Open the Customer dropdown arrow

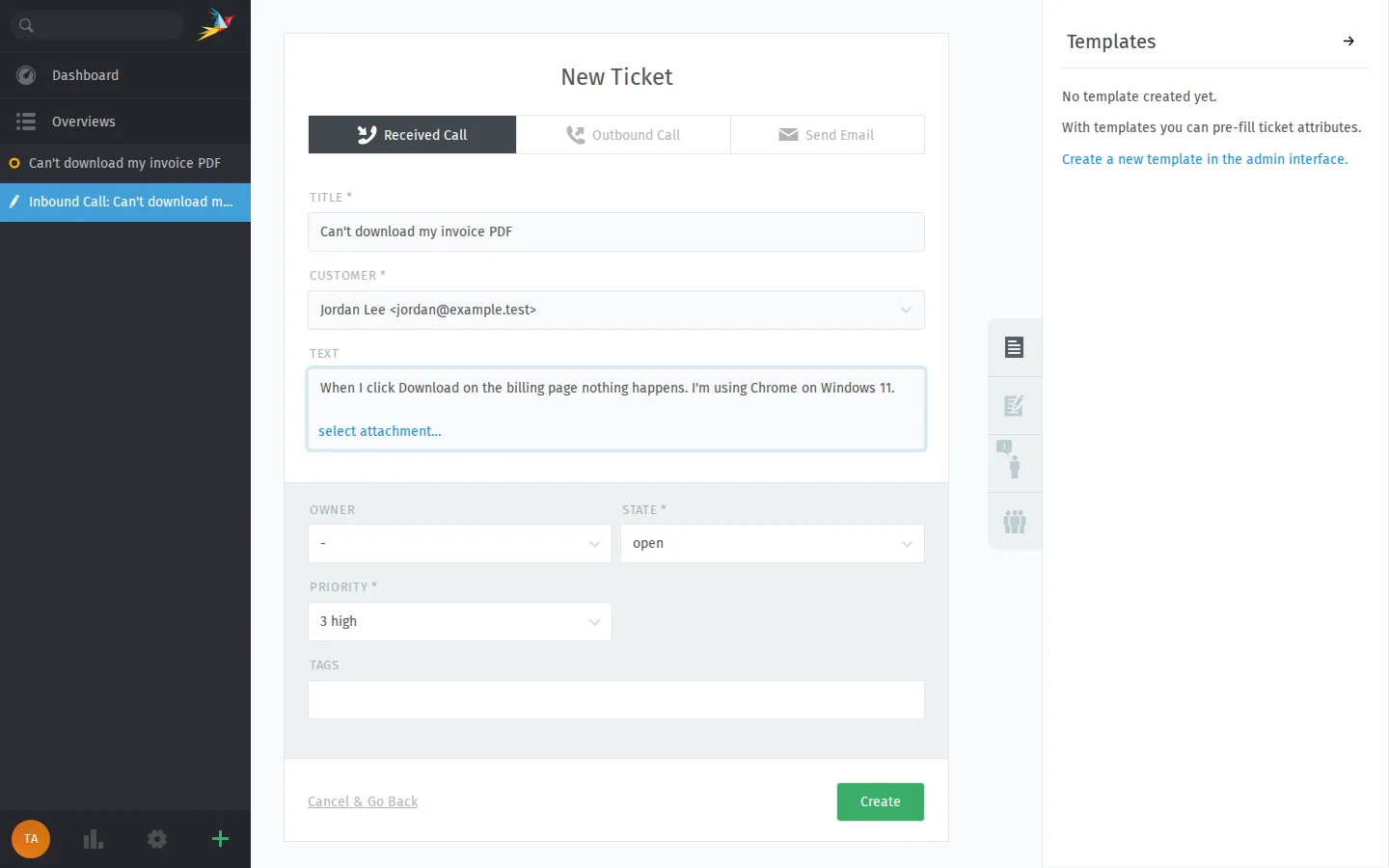coord(906,310)
